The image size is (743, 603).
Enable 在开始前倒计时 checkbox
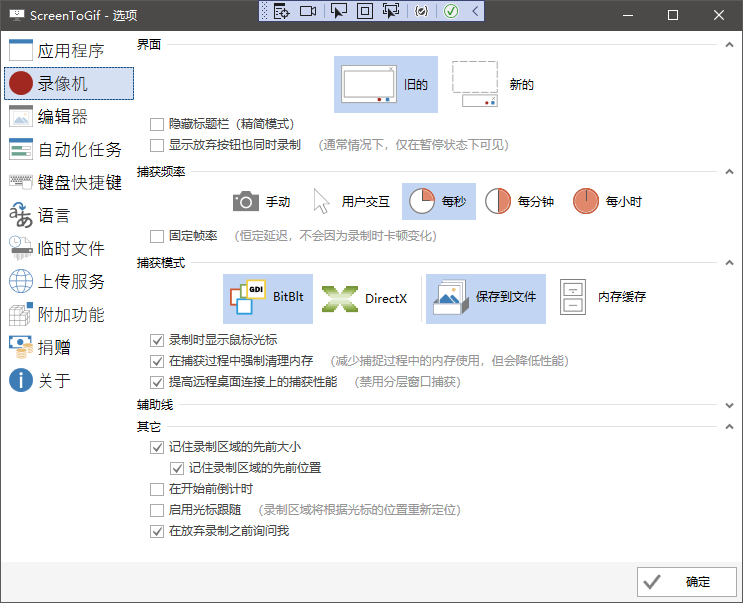tap(157, 489)
